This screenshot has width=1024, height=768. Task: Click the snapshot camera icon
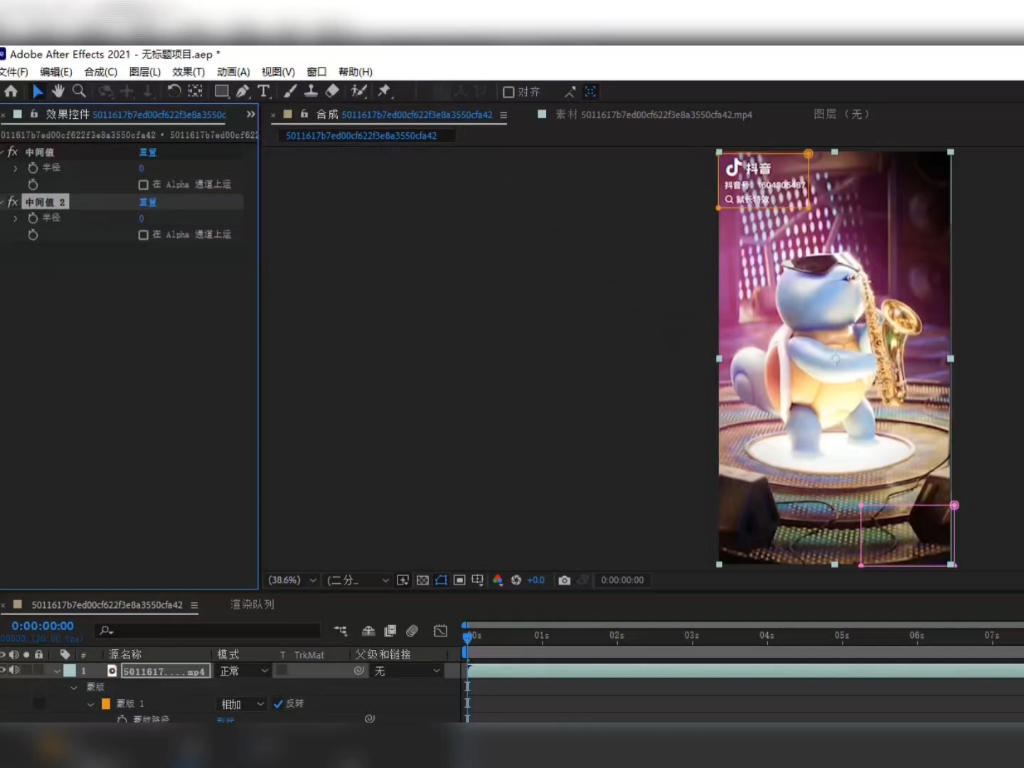(564, 580)
